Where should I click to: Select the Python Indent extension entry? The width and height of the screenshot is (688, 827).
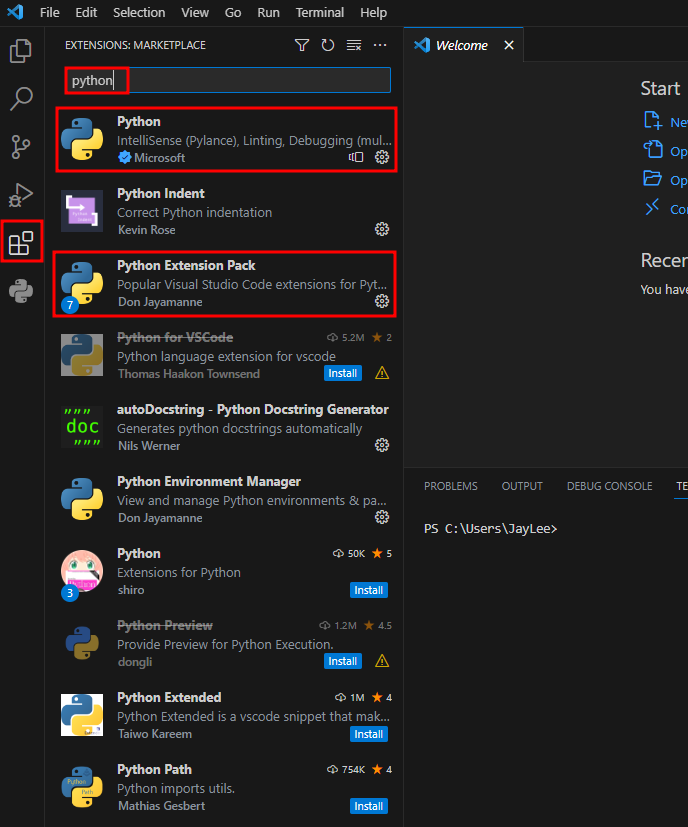pyautogui.click(x=226, y=211)
